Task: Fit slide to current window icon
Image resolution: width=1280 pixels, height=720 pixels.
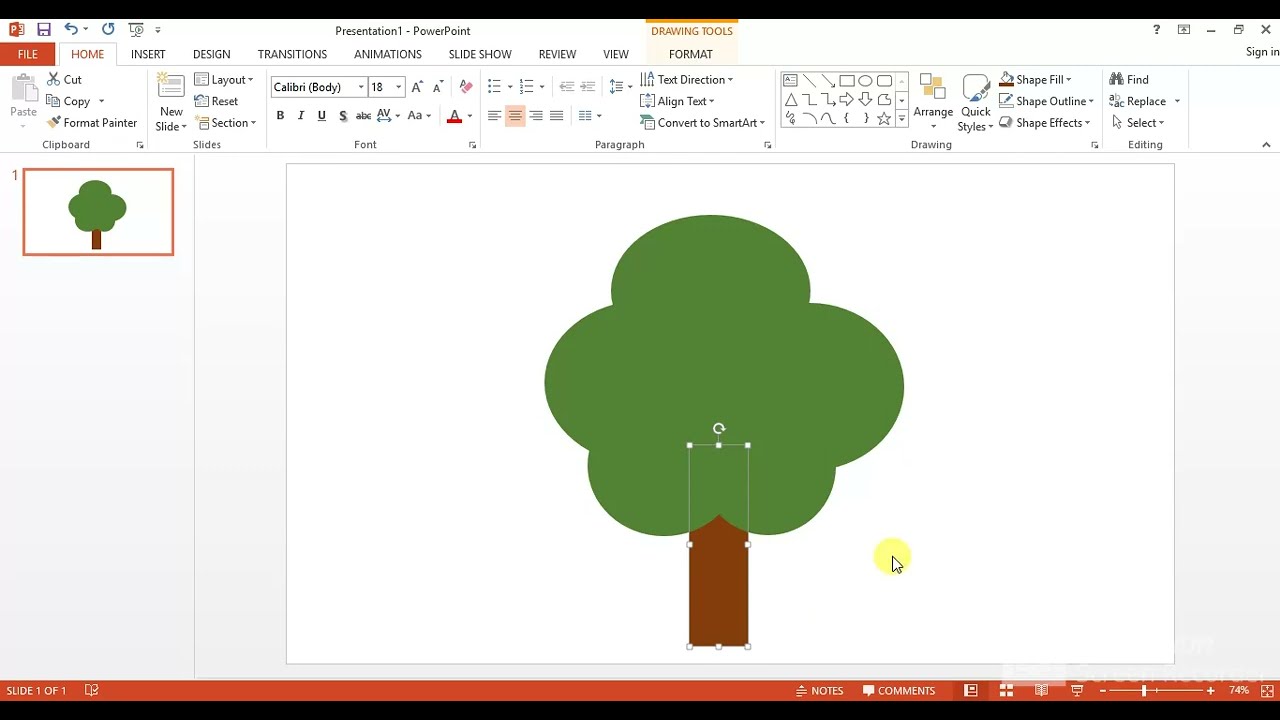Action: pos(1267,691)
